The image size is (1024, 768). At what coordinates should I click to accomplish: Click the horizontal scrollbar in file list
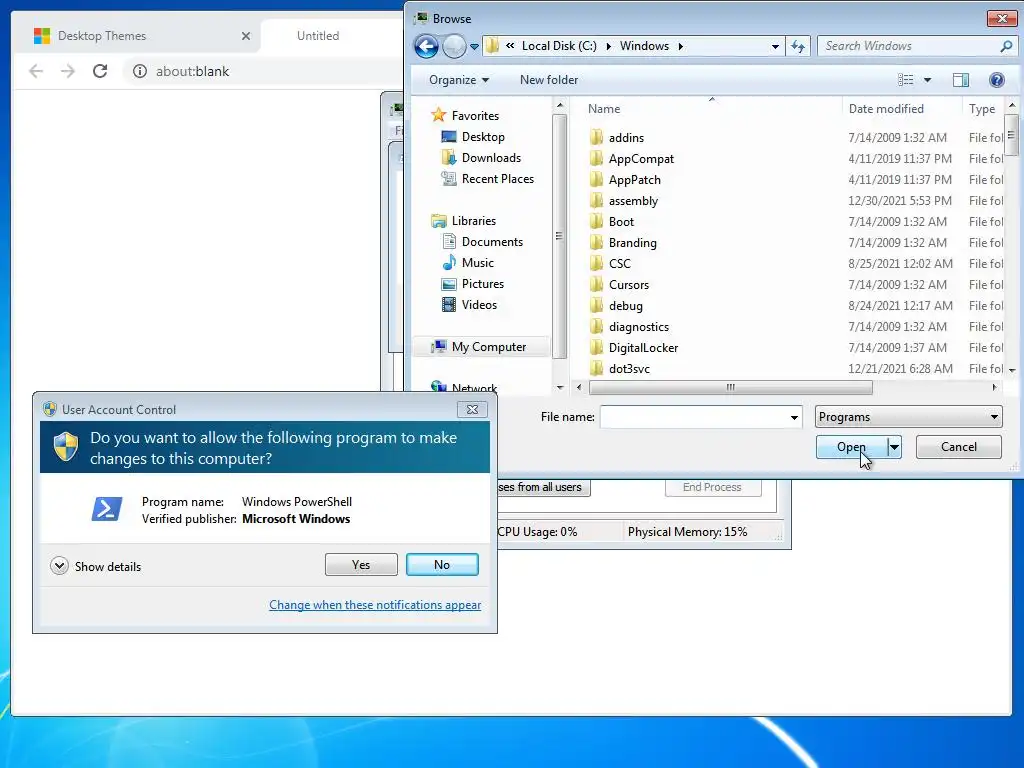click(x=730, y=387)
